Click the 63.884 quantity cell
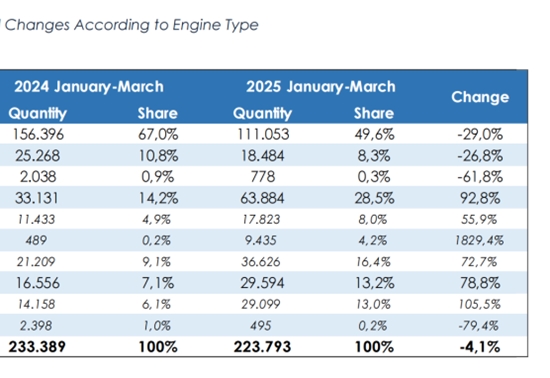The height and width of the screenshot is (378, 550). coord(262,198)
